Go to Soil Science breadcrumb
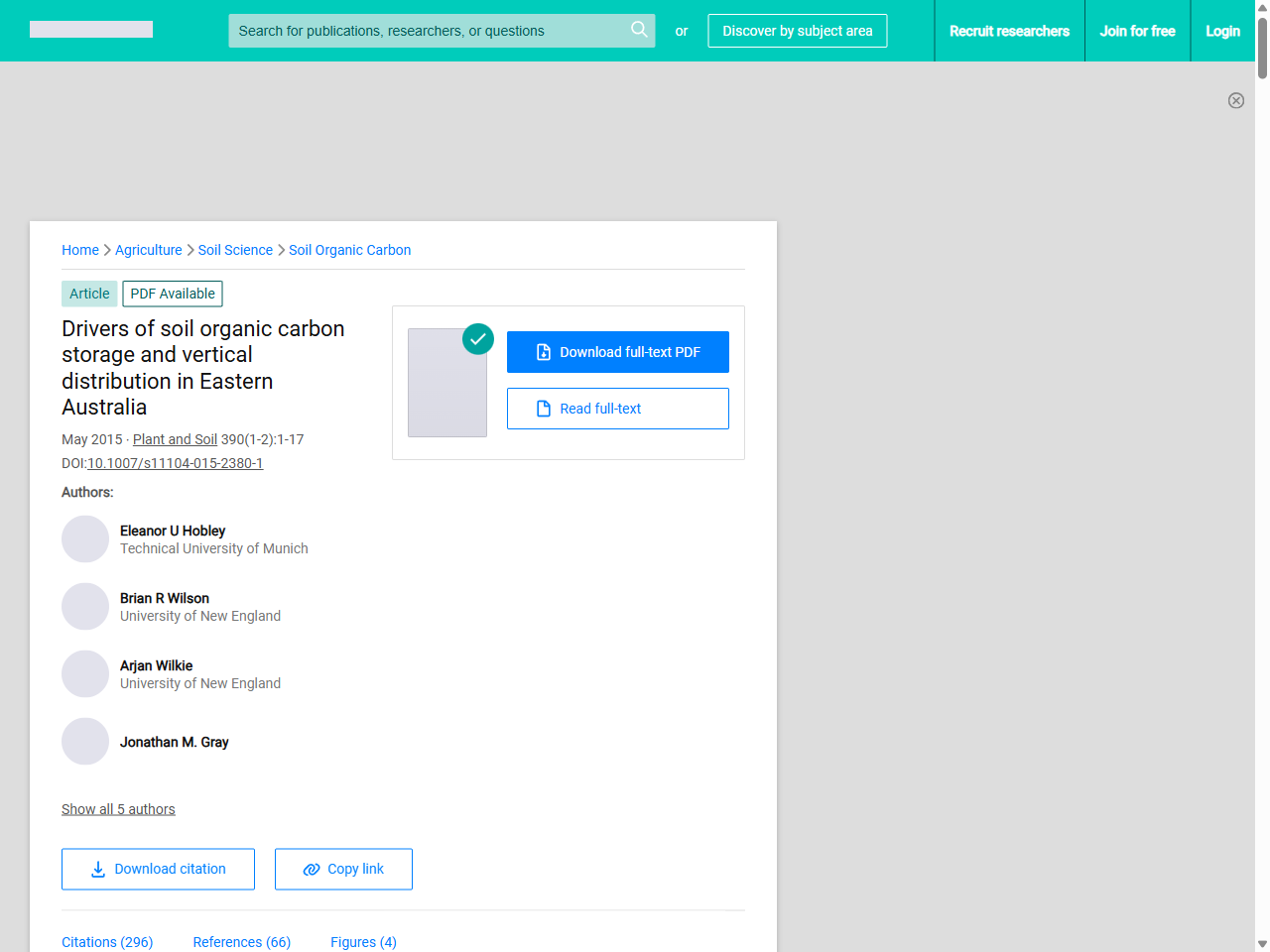 click(235, 250)
